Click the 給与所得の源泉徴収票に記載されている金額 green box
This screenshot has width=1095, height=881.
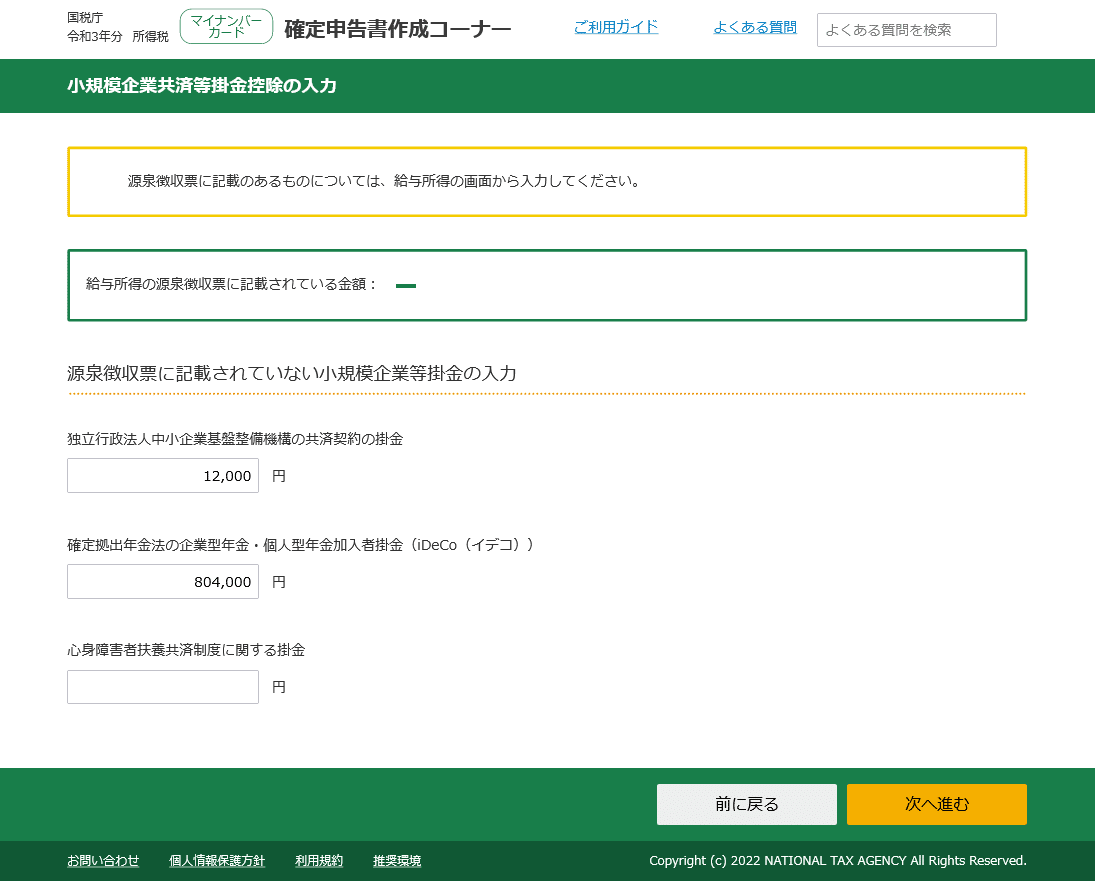546,284
